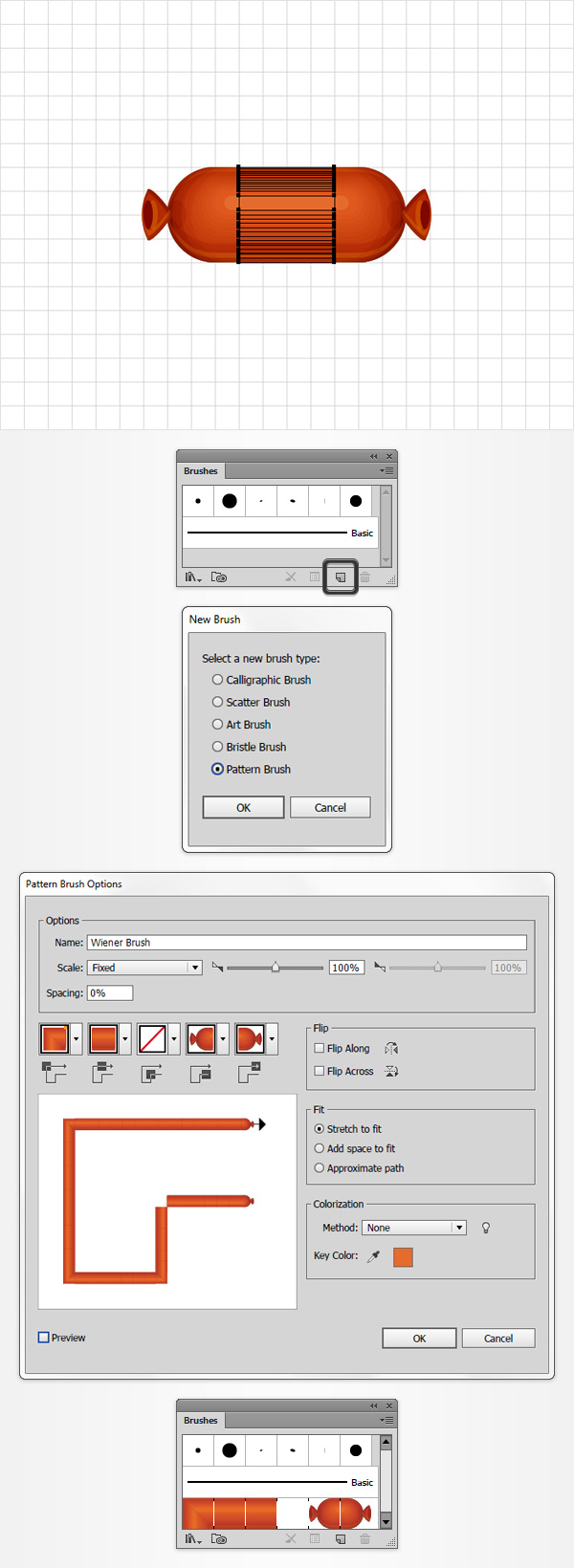Click the Flip Along illustration icon
Screen dimensions: 574x1568
391,1049
